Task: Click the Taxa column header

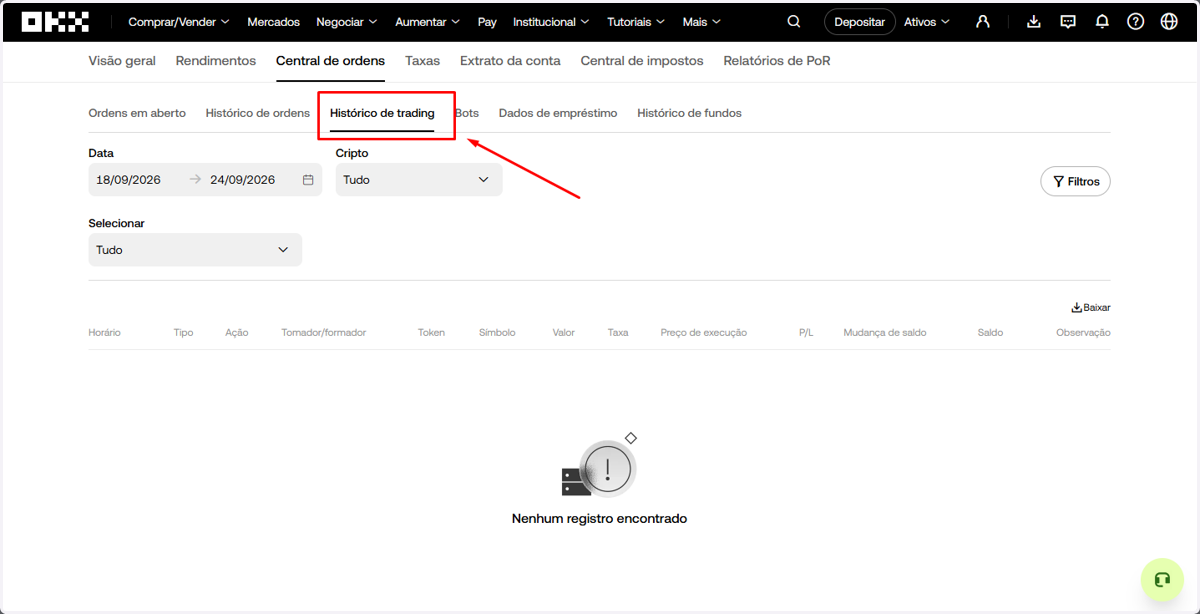Action: pos(618,332)
